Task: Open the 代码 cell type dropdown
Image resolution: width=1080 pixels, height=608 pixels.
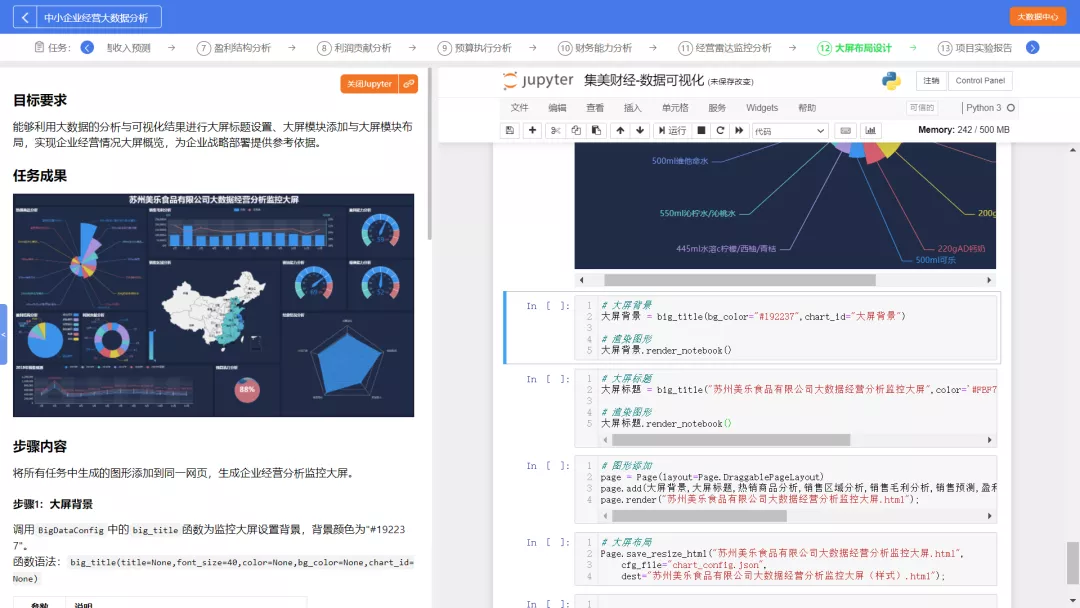Action: click(x=790, y=130)
